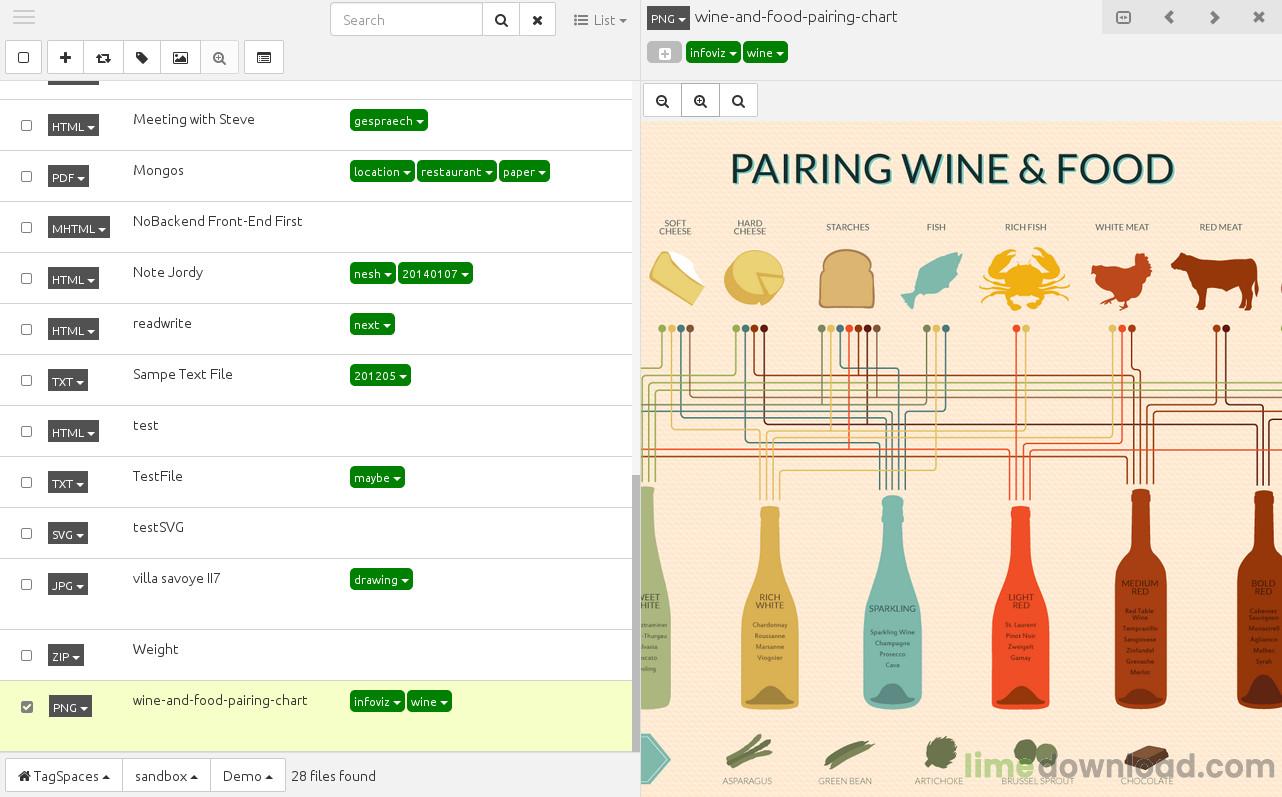Toggle the select-all checkbox button
1282x797 pixels.
(x=24, y=58)
